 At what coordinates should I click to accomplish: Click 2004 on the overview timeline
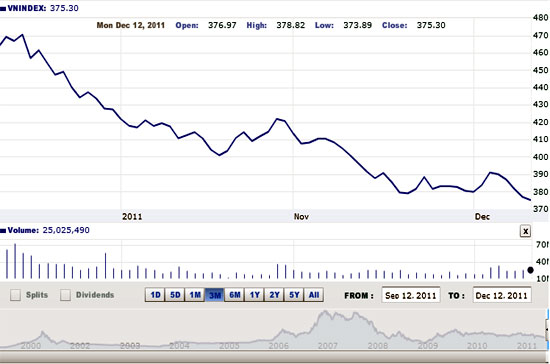pos(179,346)
